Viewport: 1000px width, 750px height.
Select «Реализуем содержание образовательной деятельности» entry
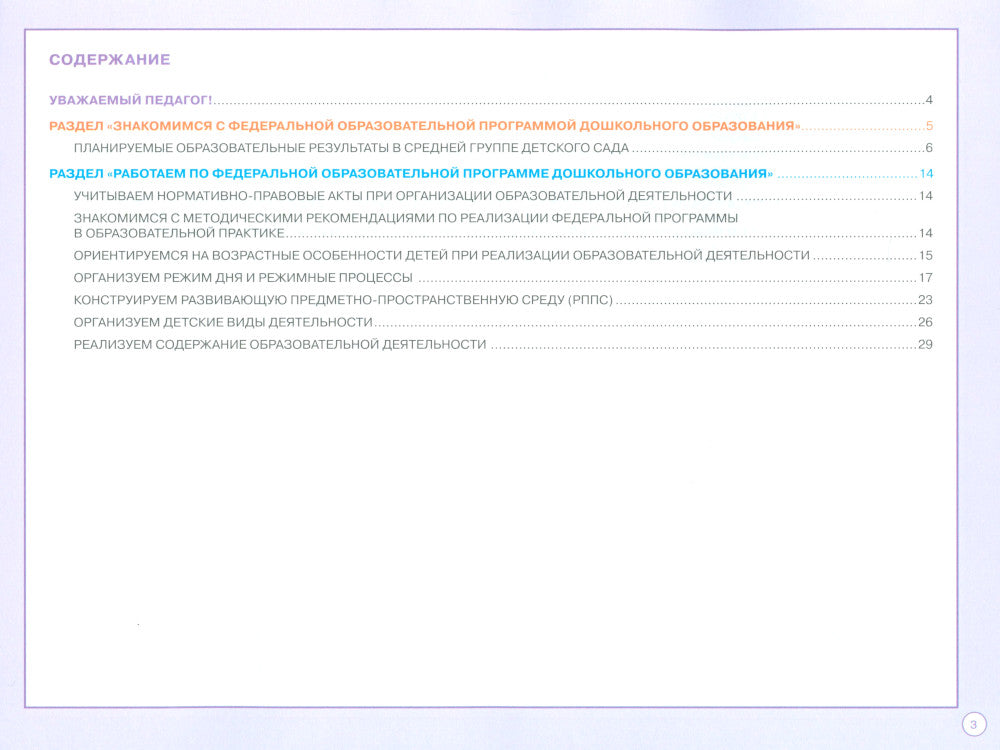pyautogui.click(x=280, y=344)
